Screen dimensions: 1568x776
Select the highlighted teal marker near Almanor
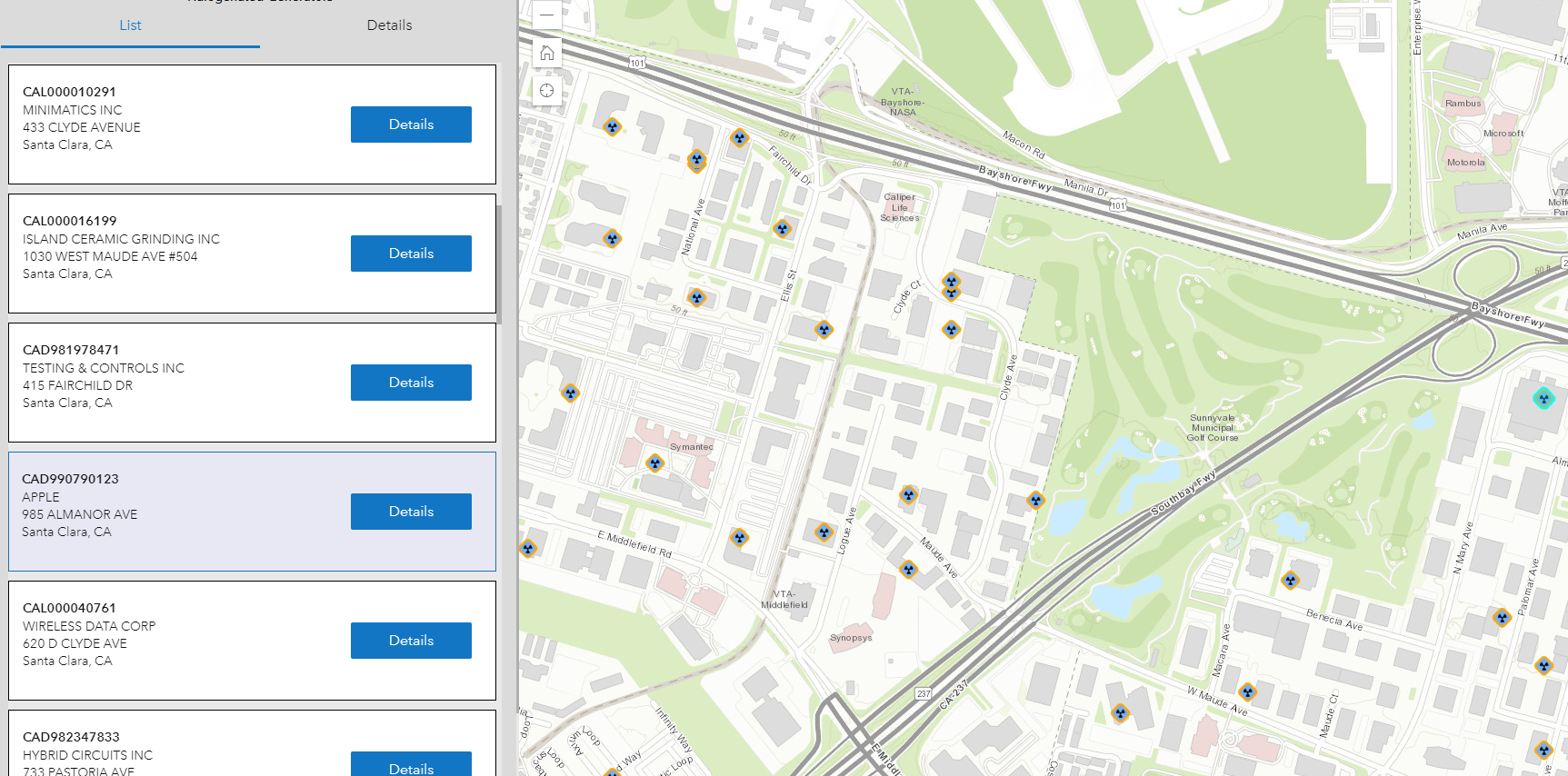[x=1543, y=398]
